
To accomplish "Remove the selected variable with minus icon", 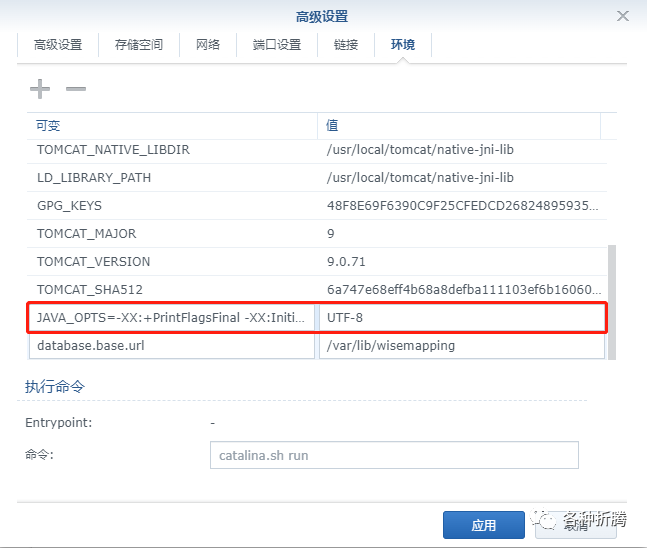I will pos(76,89).
